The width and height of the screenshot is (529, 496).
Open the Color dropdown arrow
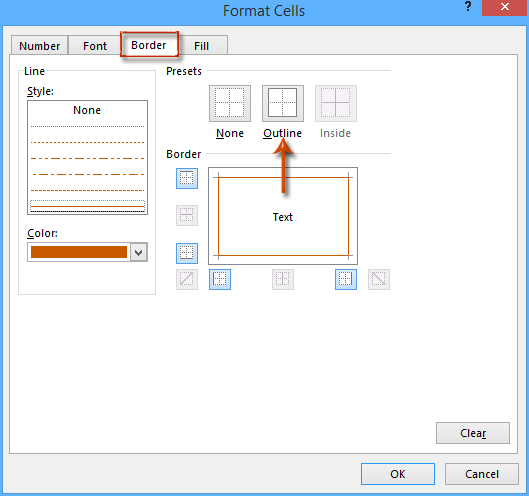pyautogui.click(x=139, y=252)
